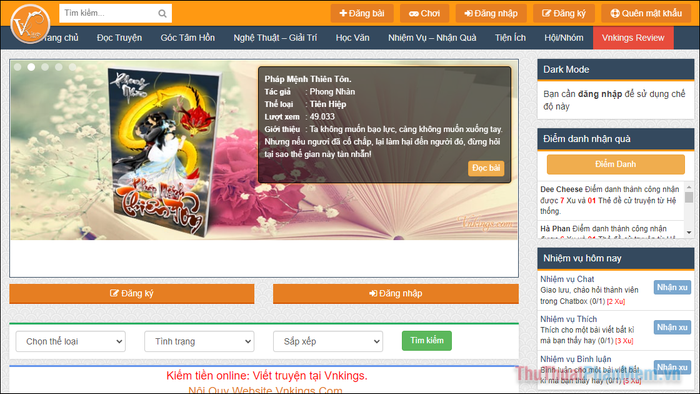Open Nhiệm Vụ – Nhận Quà menu

432,38
